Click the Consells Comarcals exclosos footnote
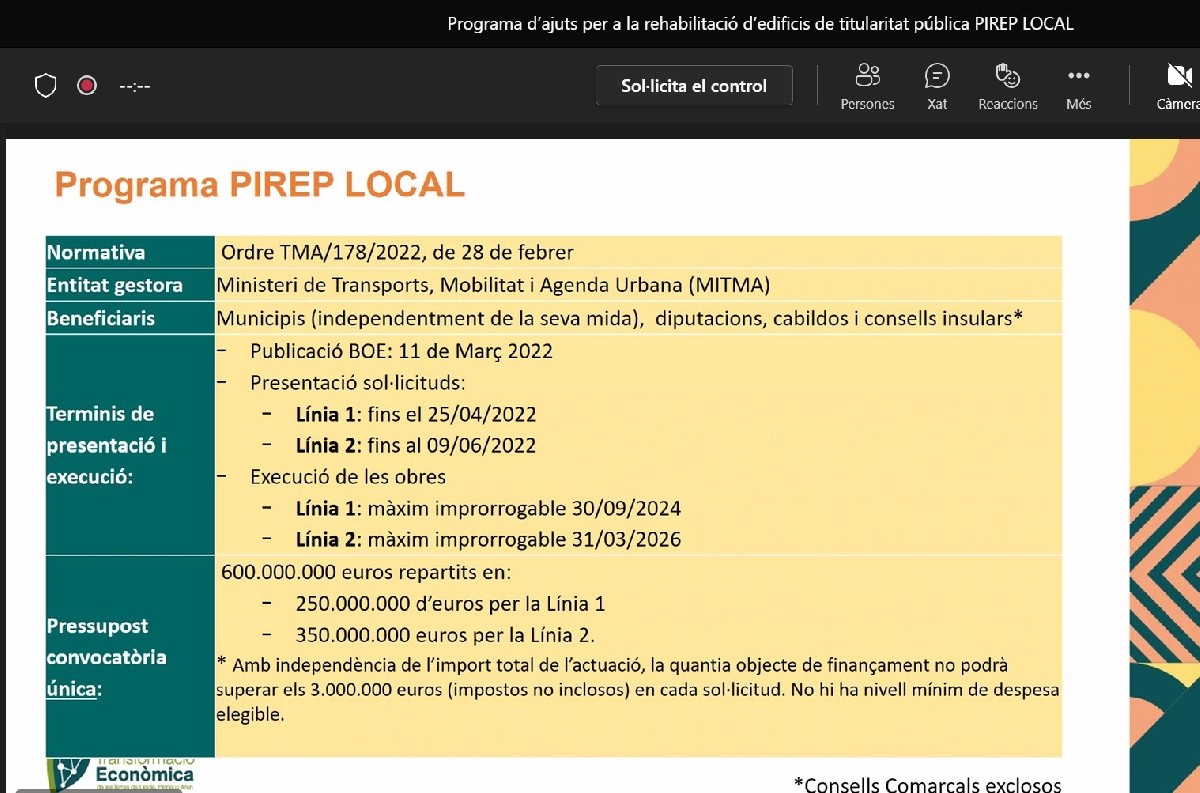Screen dimensions: 1200x793 tap(927, 784)
